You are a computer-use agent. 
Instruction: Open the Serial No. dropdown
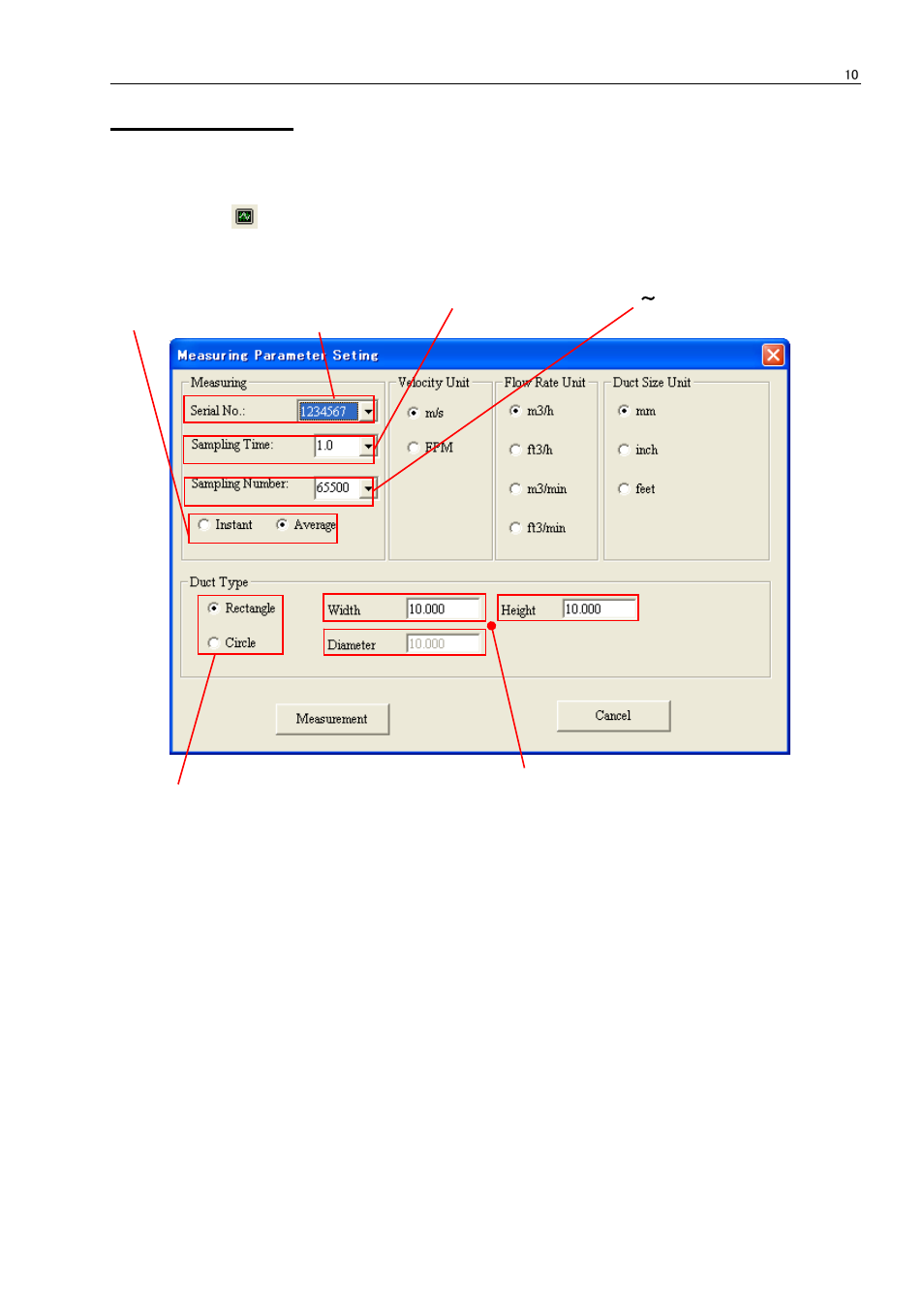368,411
